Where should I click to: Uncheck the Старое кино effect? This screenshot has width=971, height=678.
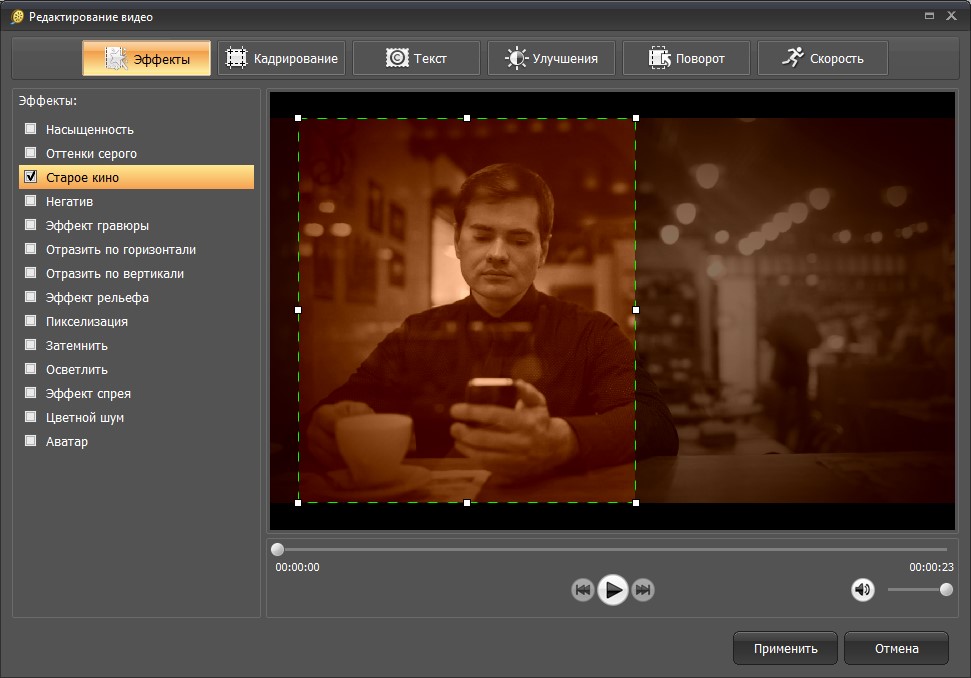point(31,177)
